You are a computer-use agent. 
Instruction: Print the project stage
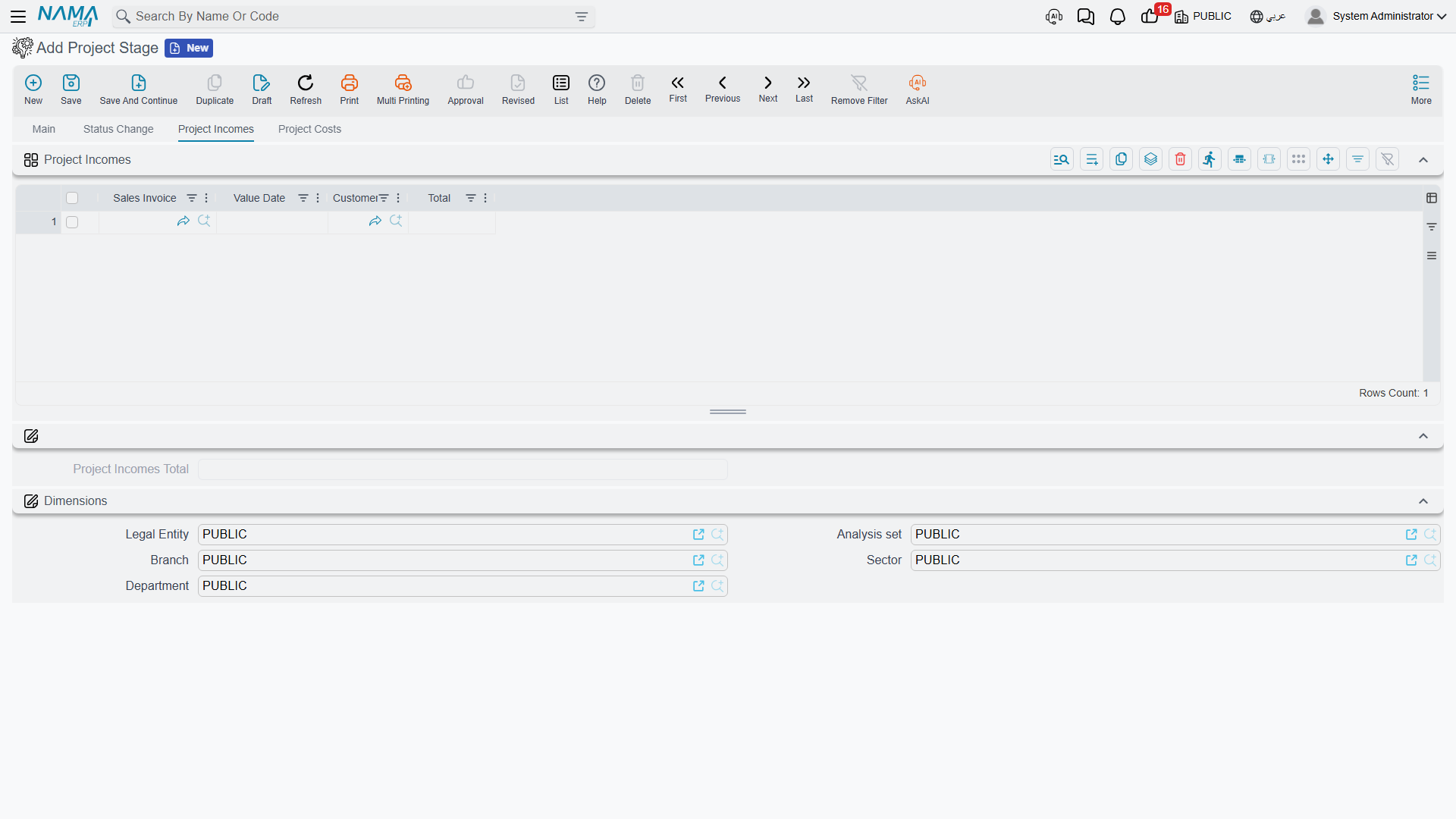coord(350,89)
